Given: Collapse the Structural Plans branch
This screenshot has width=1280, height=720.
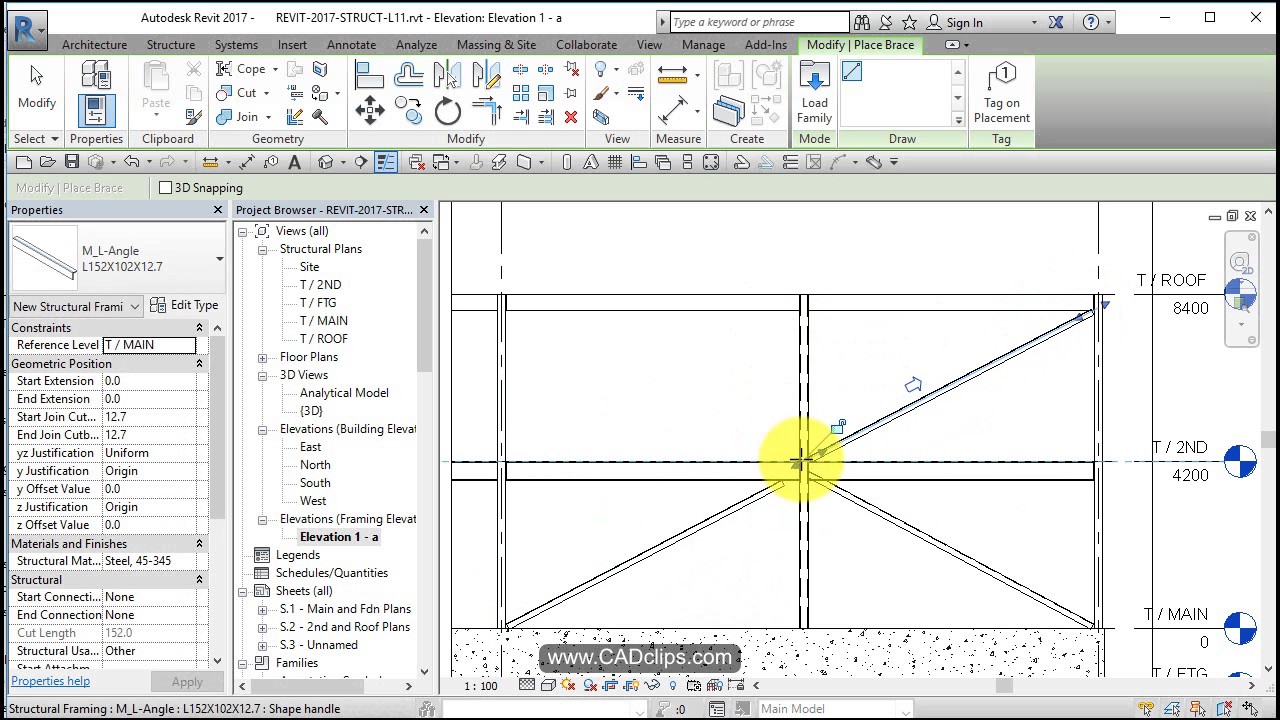Looking at the screenshot, I should (x=261, y=249).
